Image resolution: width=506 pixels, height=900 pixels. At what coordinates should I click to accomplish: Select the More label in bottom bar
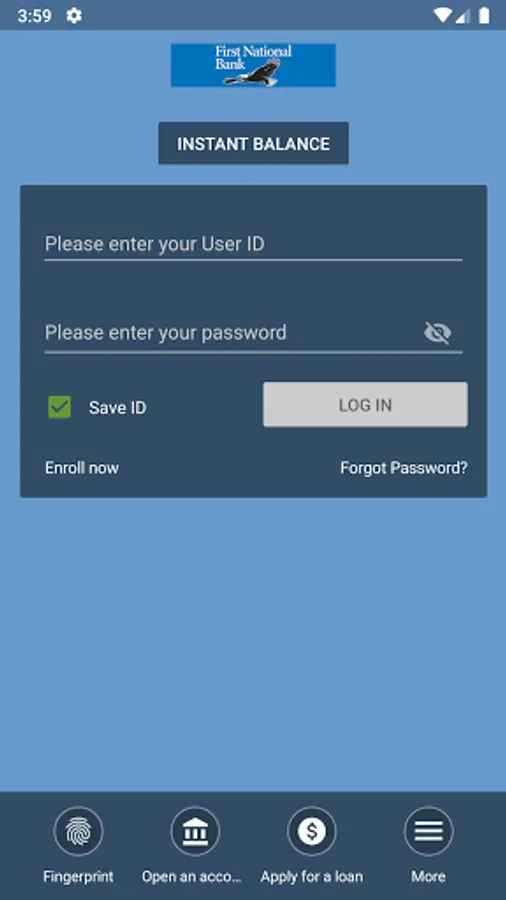(429, 876)
